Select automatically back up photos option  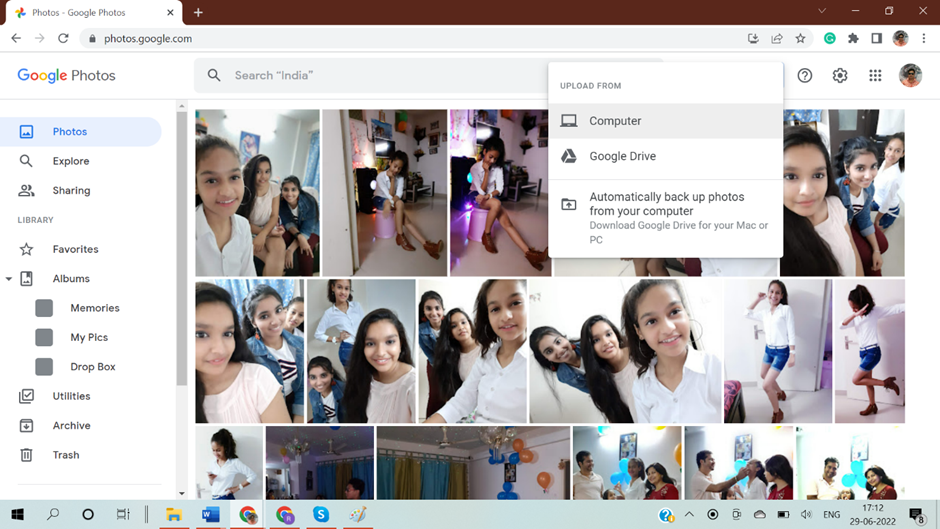(x=665, y=218)
